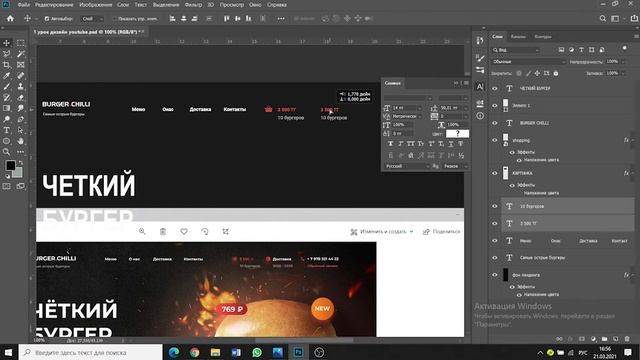This screenshot has width=640, height=360.
Task: Click the rotate icon in the Photos viewer
Action: point(205,231)
